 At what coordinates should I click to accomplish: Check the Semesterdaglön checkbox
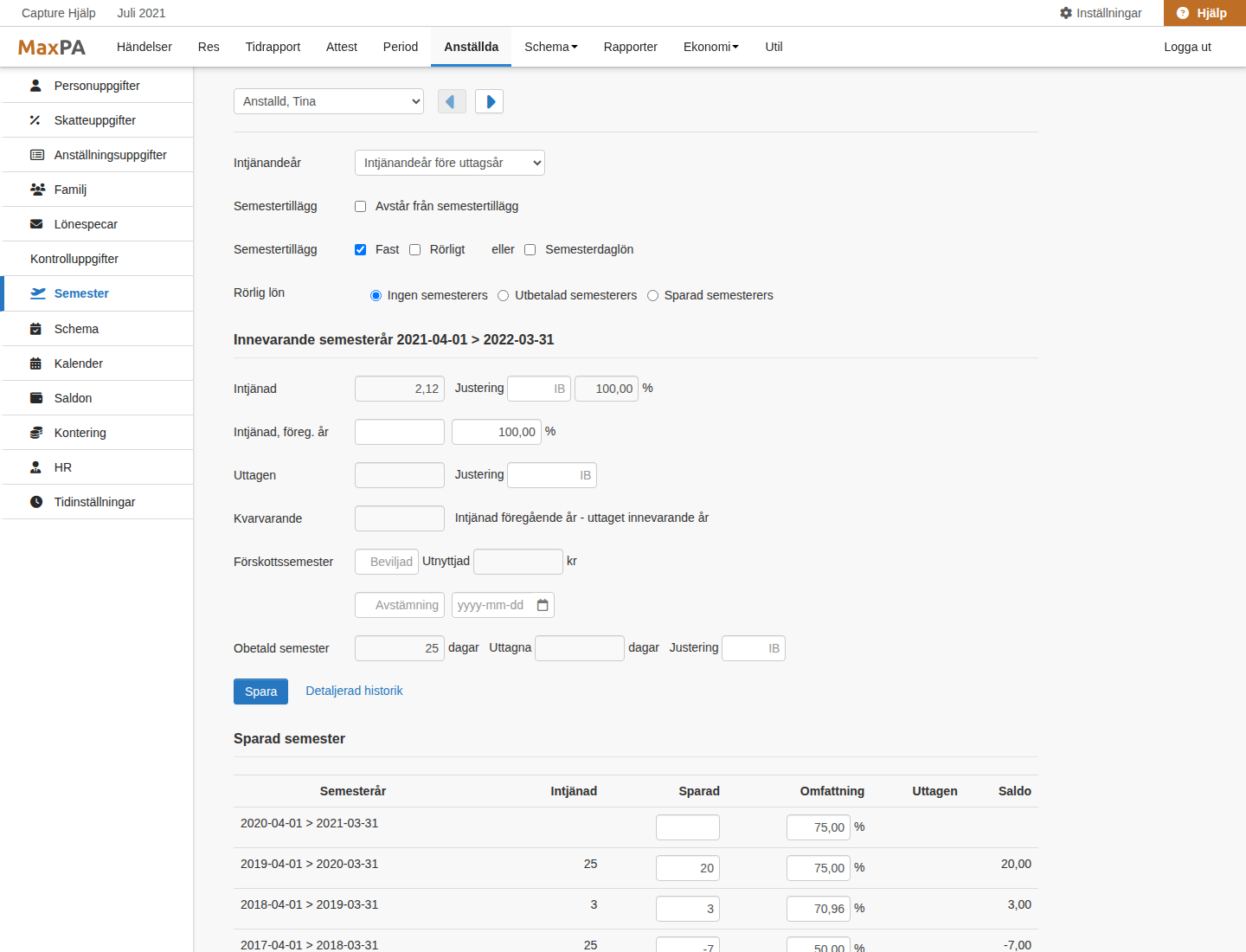530,249
